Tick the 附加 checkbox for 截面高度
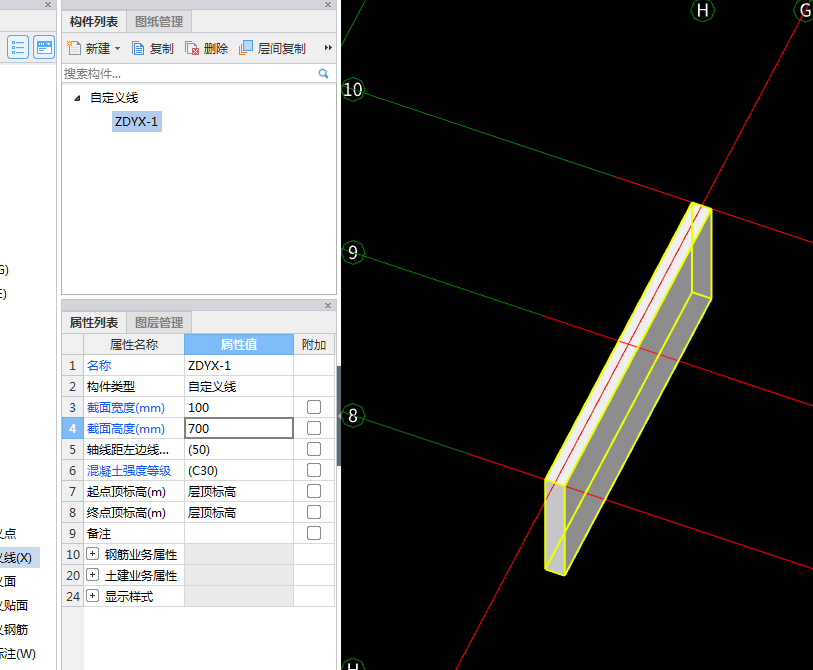This screenshot has width=813, height=670. pos(314,428)
